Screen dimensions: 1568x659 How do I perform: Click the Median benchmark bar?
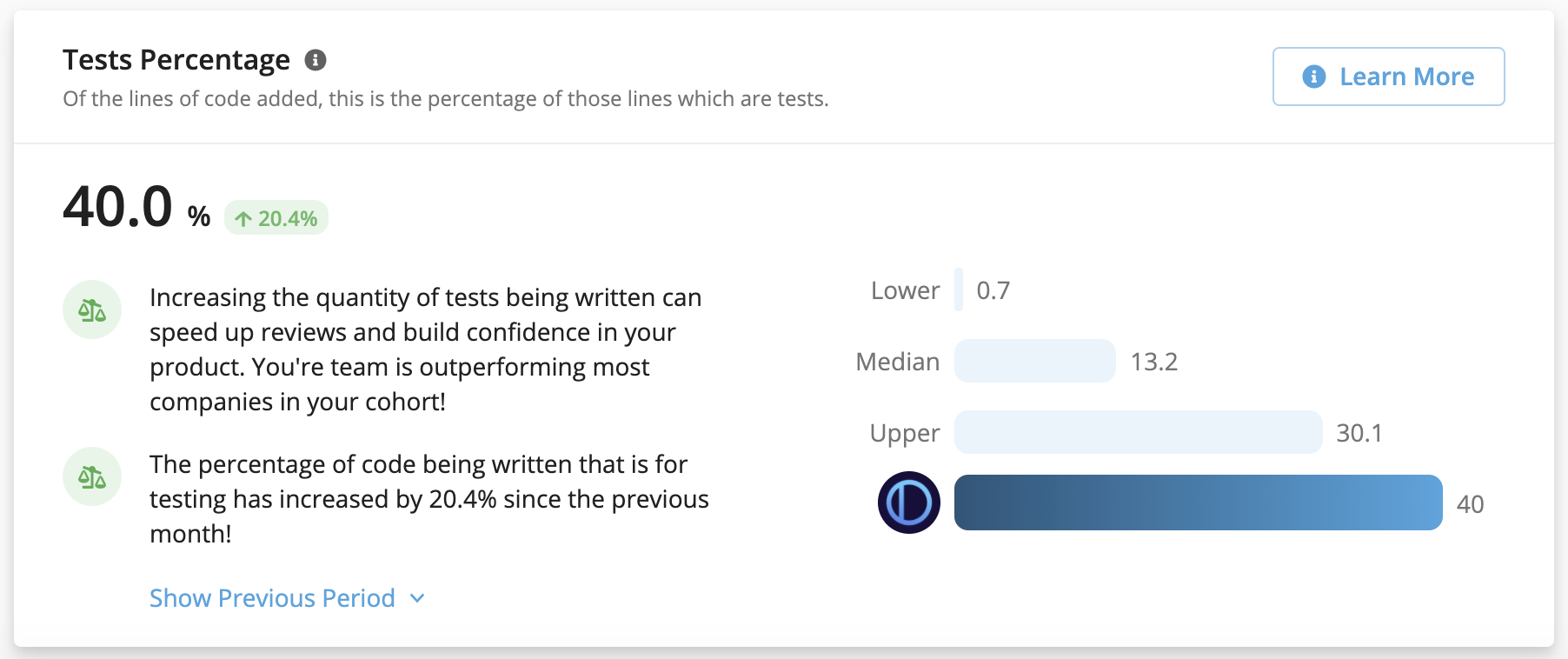(x=1034, y=361)
